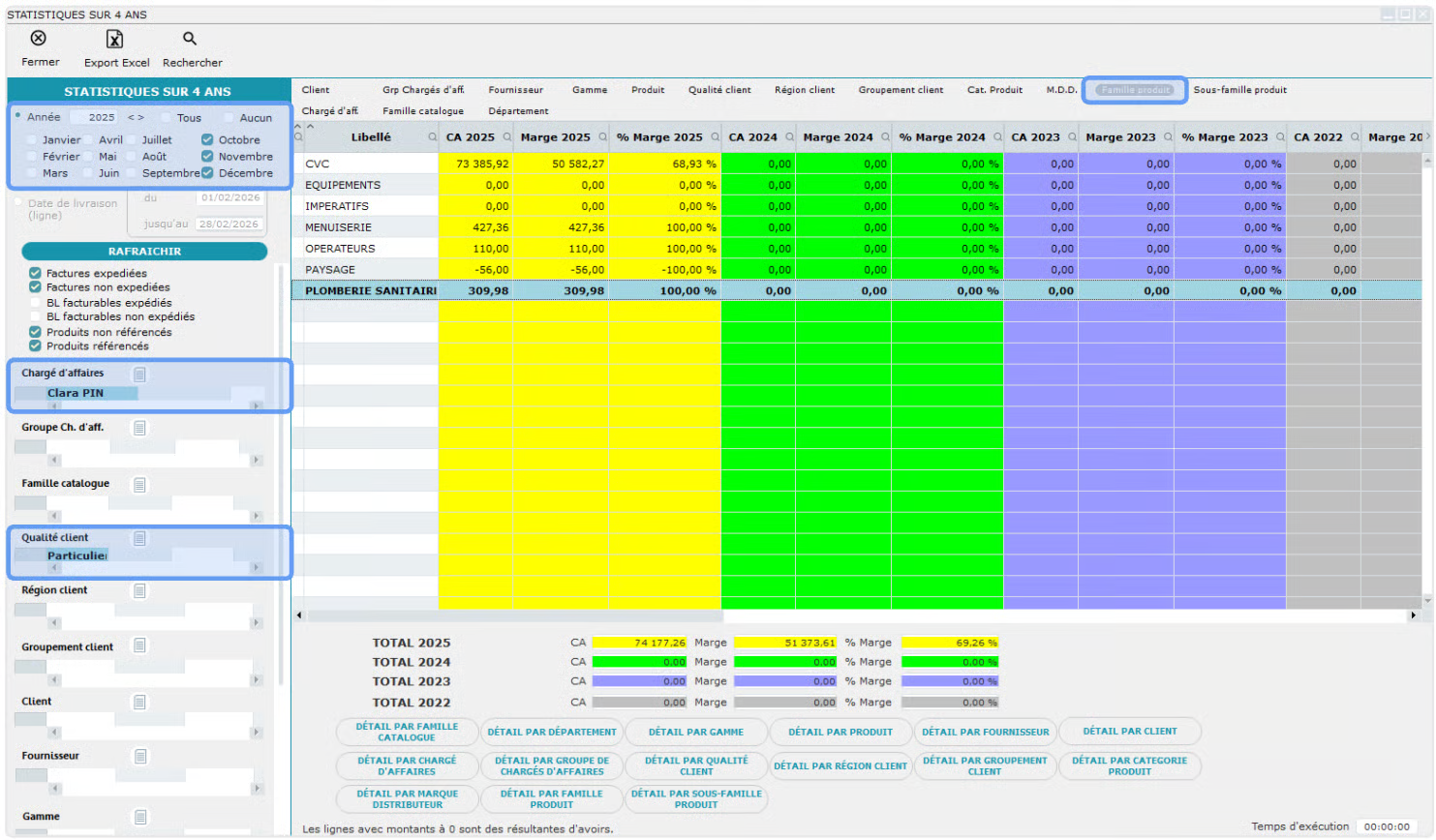Viewport: 1436px width, 840px height.
Task: Enable BL facturables expédiés checkbox
Action: tap(36, 303)
